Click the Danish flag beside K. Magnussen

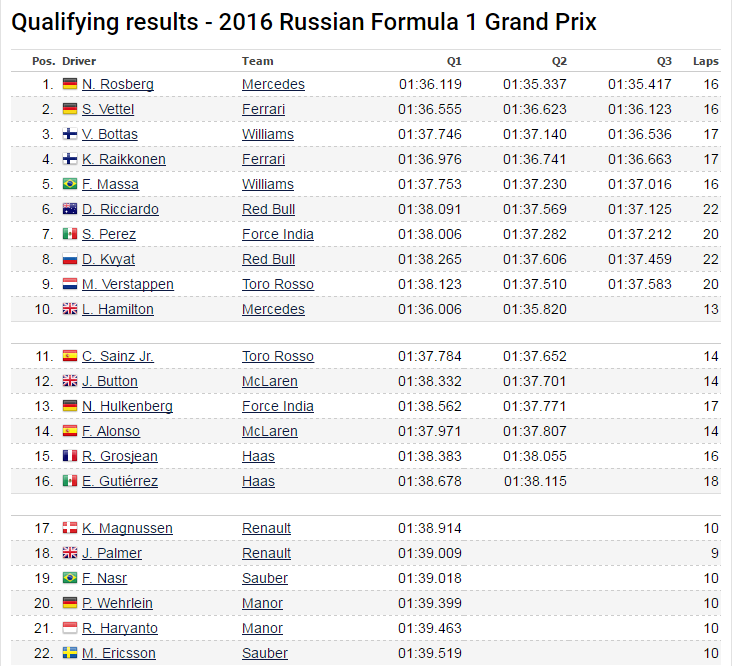(x=69, y=528)
